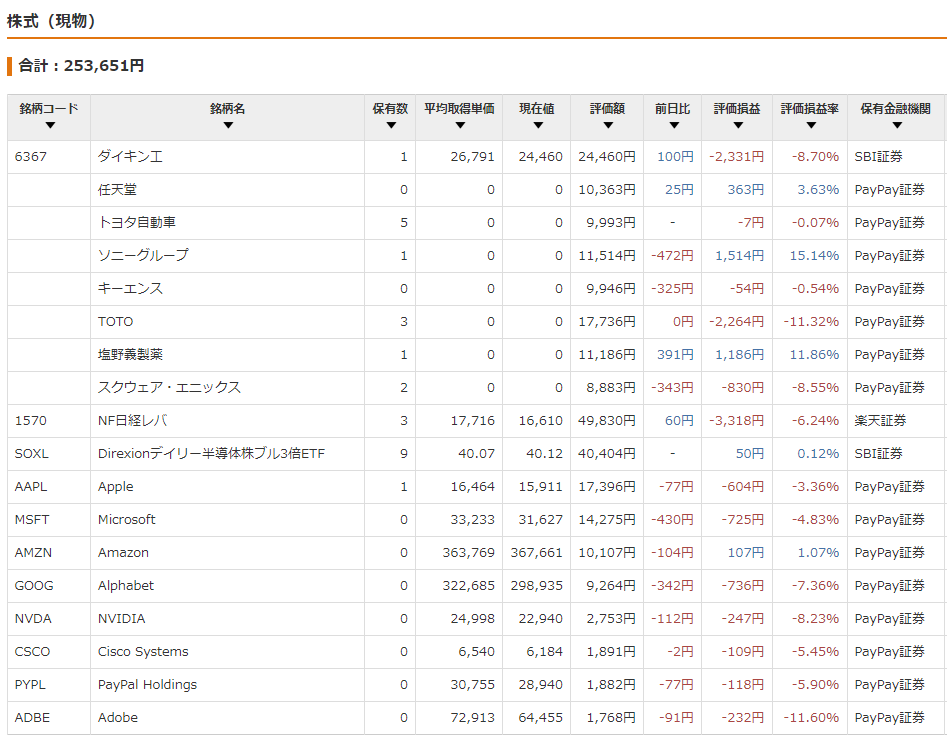Image resolution: width=947 pixels, height=741 pixels.
Task: Click ticker code NVDA
Action: (33, 618)
